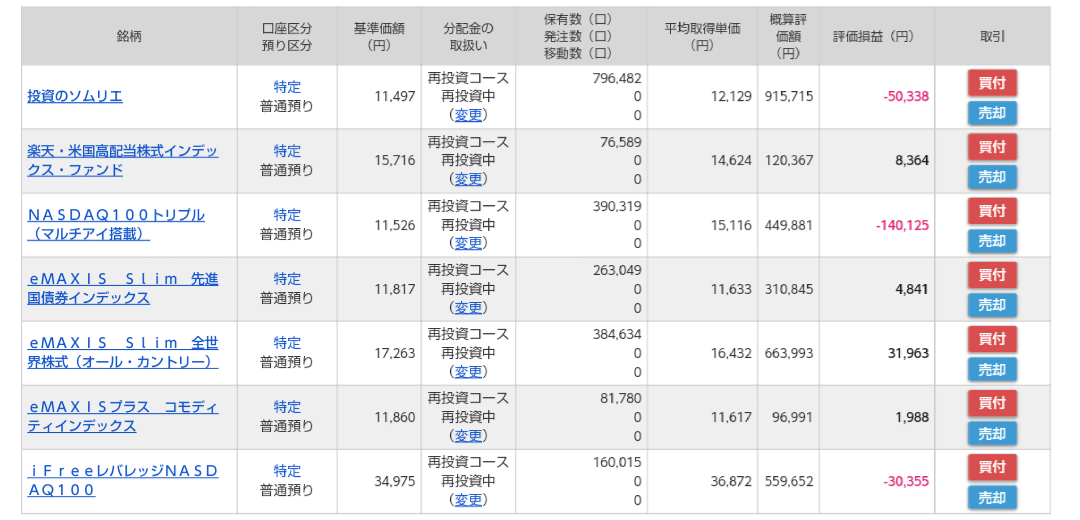
Task: Click 売却 for eMAXISプラス コモディティ row
Action: point(992,434)
